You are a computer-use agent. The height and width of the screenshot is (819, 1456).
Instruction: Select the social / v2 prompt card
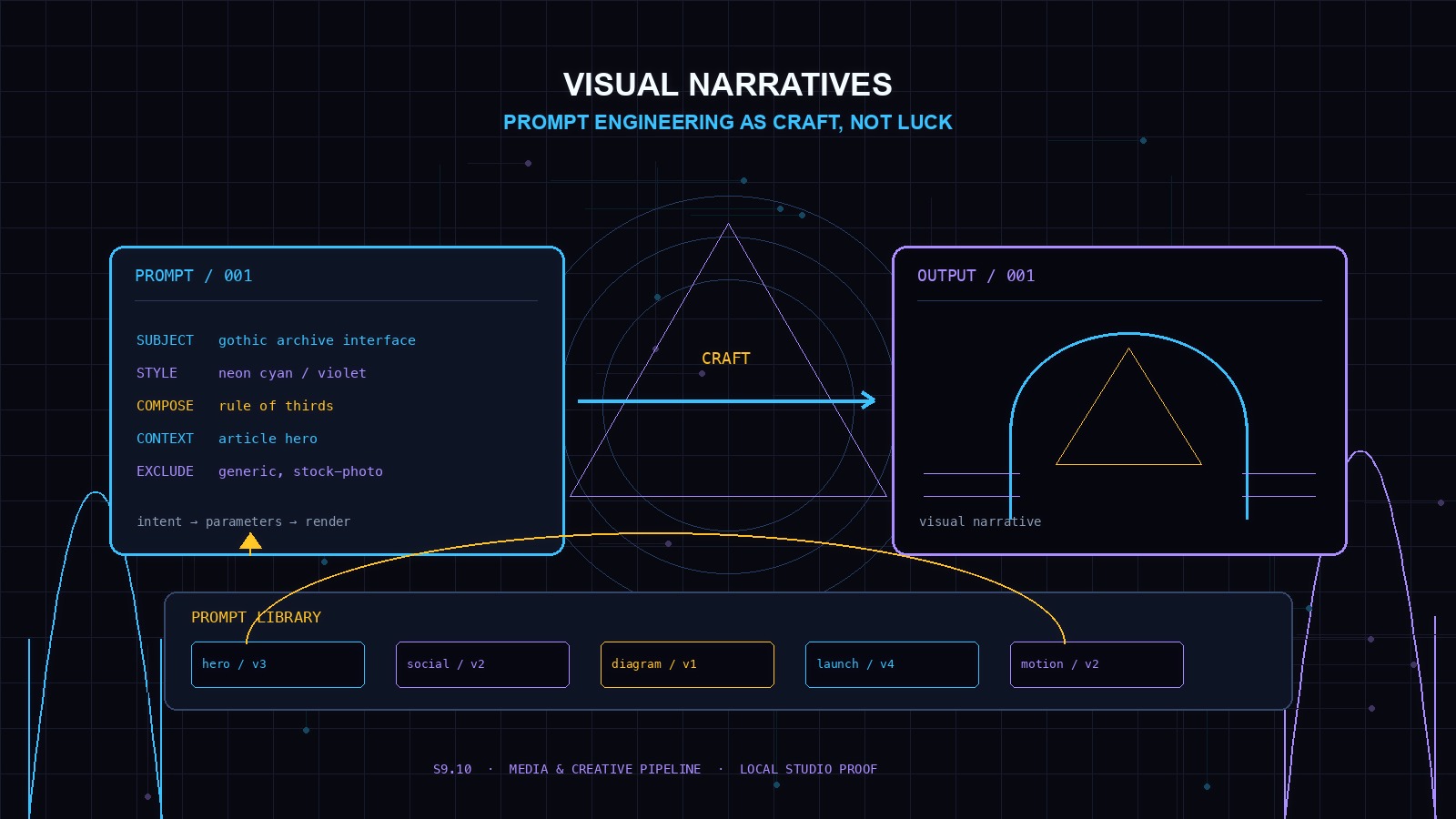coord(482,664)
